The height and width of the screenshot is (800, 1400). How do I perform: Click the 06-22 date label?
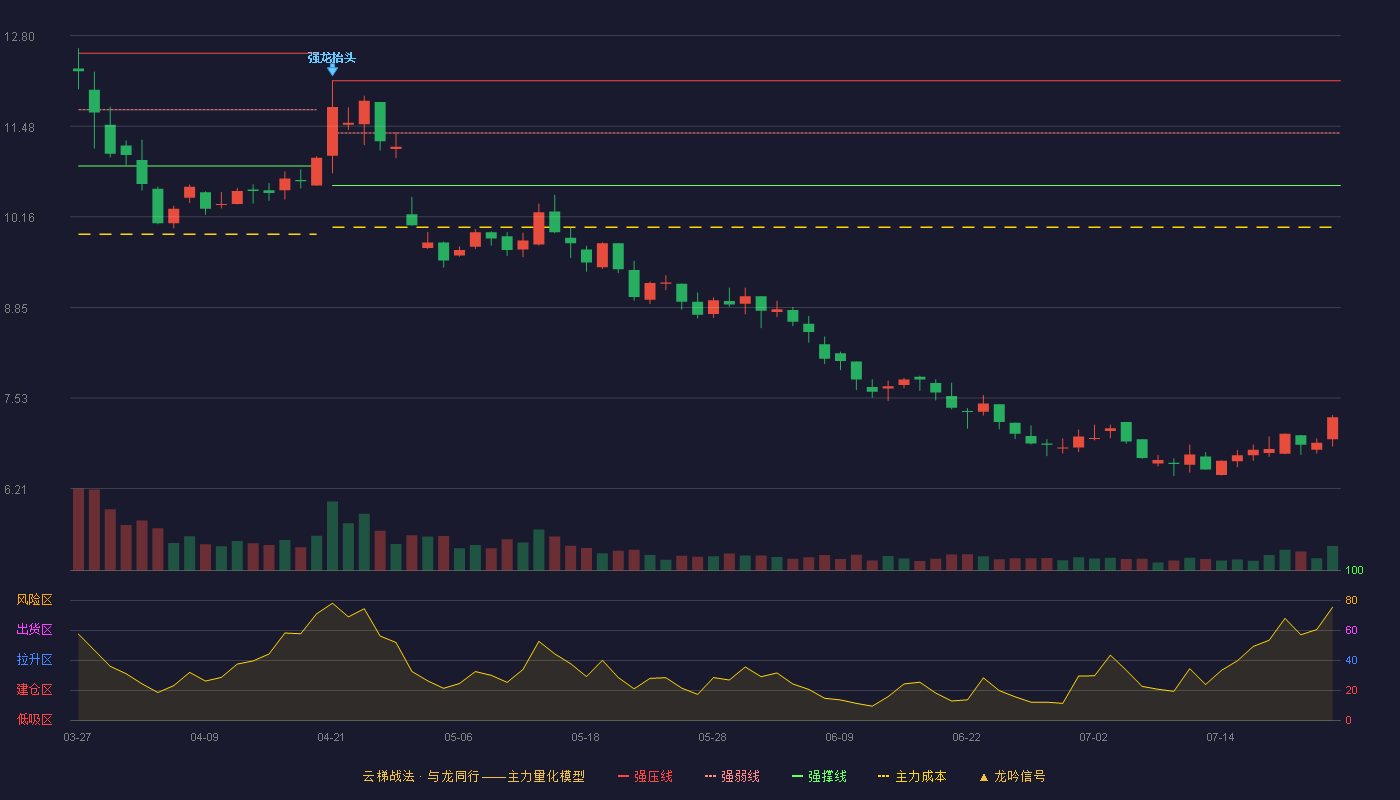(x=966, y=737)
